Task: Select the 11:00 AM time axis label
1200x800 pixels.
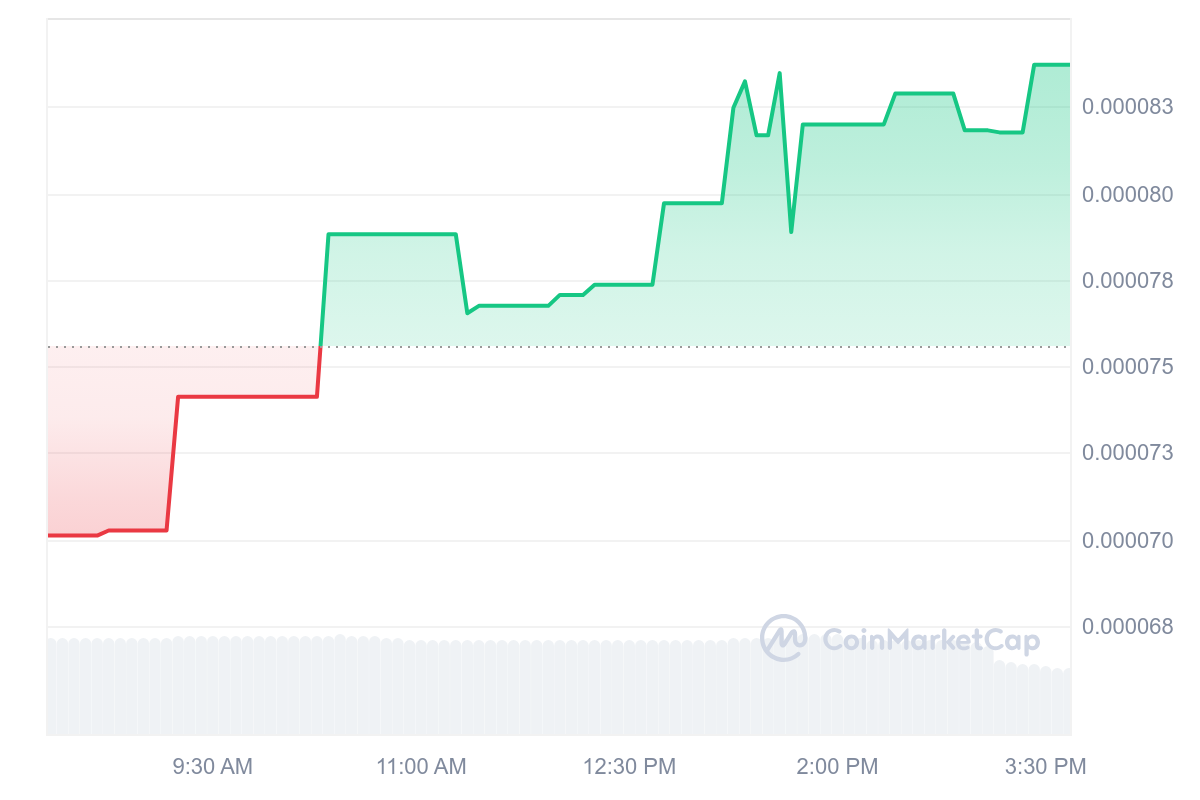Action: click(x=421, y=767)
